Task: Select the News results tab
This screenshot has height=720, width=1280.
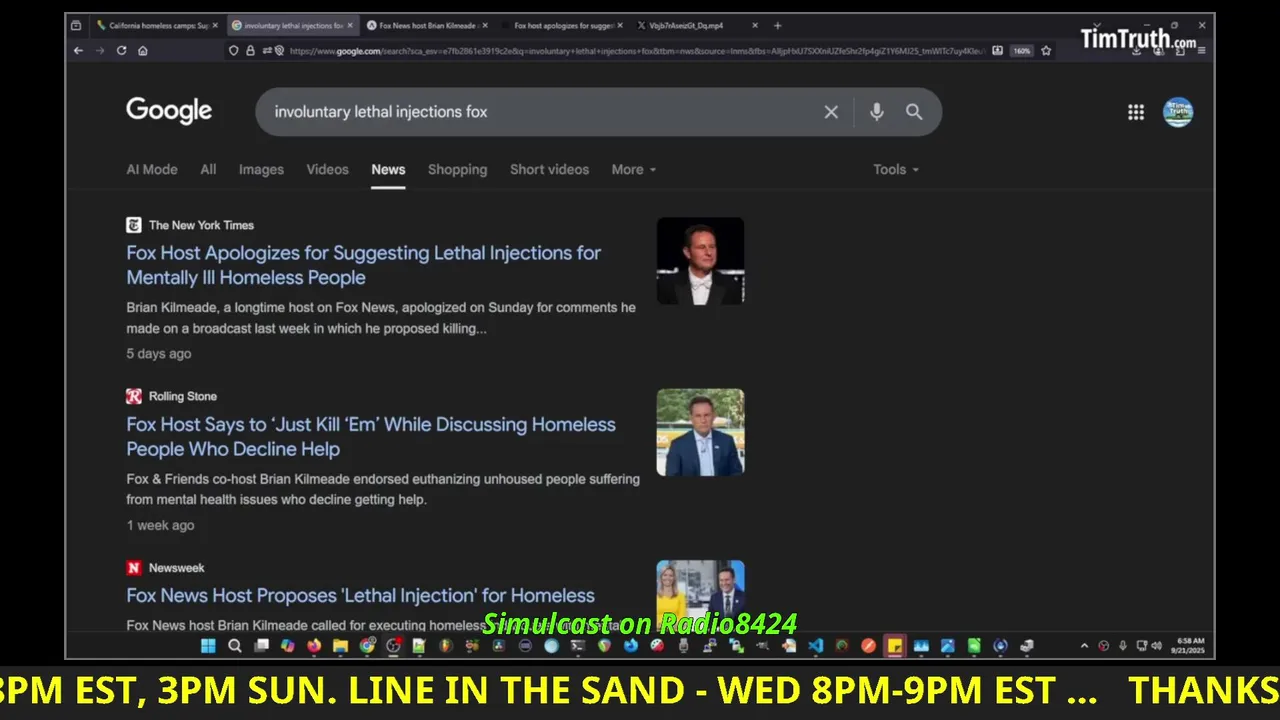Action: pyautogui.click(x=388, y=169)
